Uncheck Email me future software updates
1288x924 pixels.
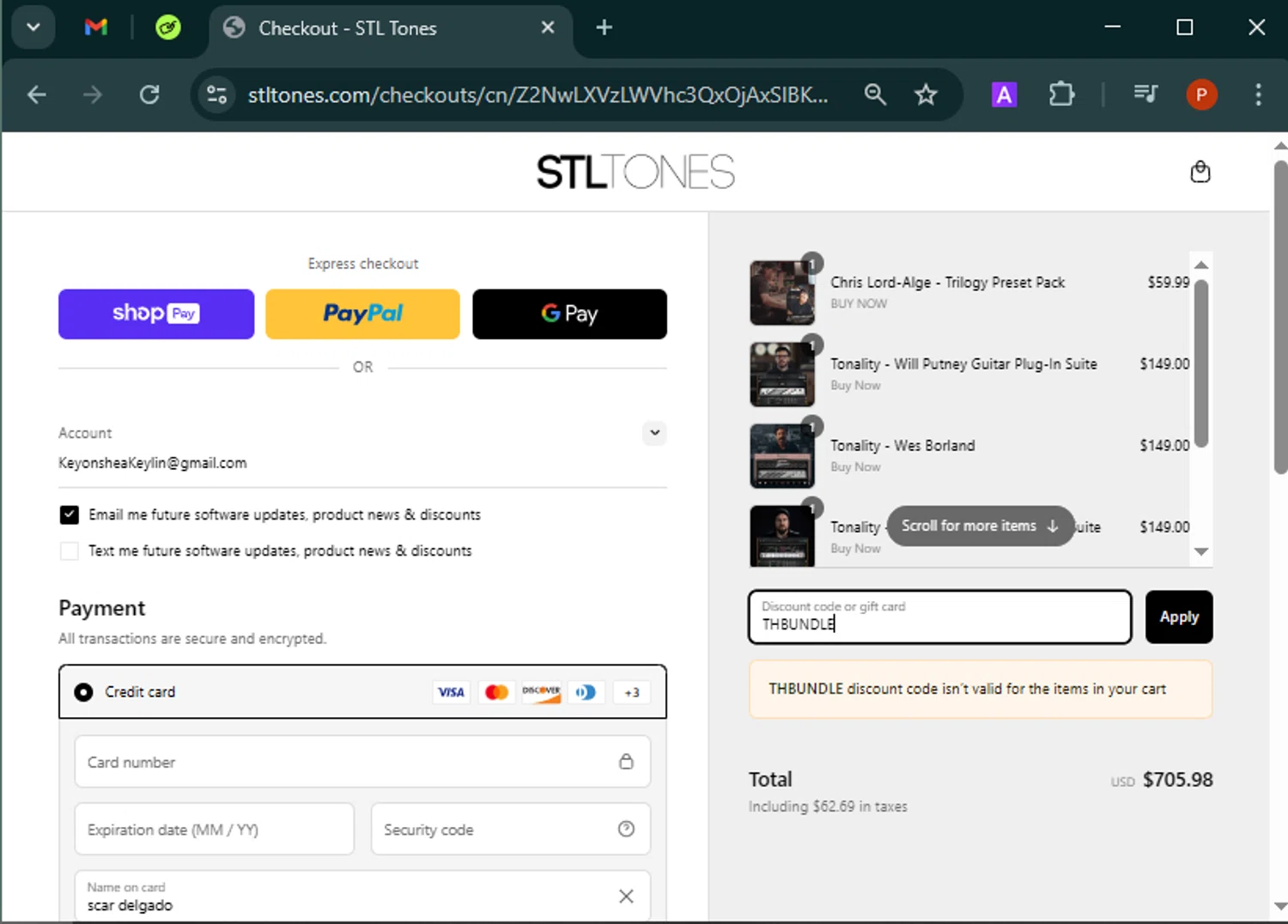(70, 514)
